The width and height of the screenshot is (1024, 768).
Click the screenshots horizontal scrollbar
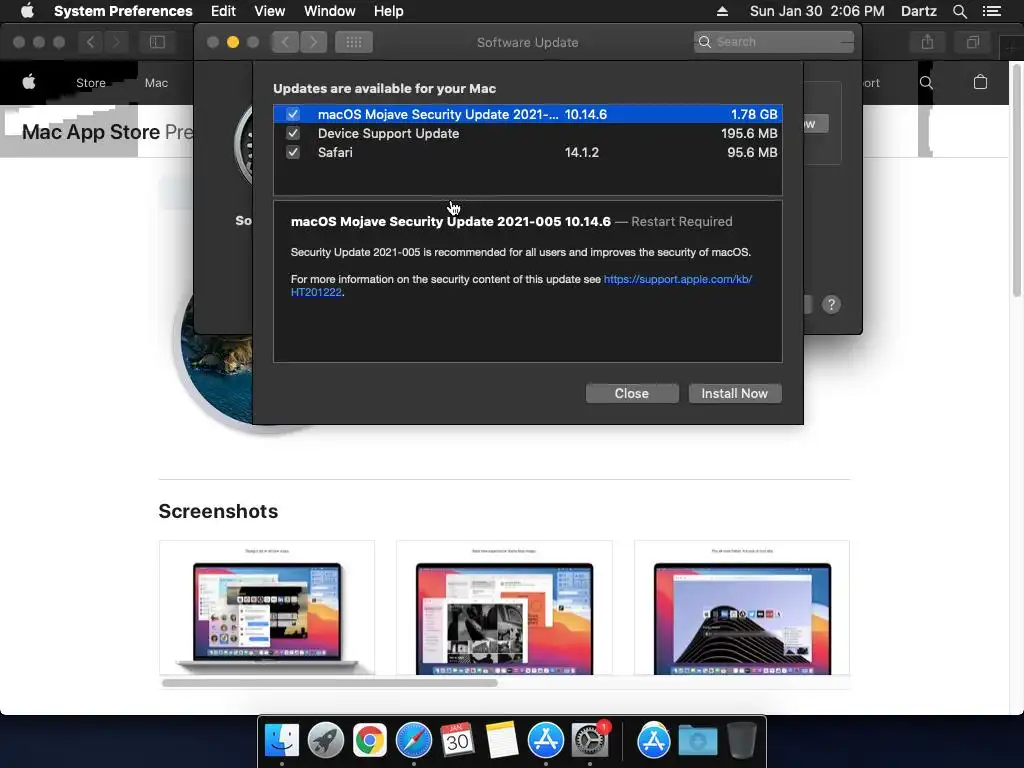(329, 683)
